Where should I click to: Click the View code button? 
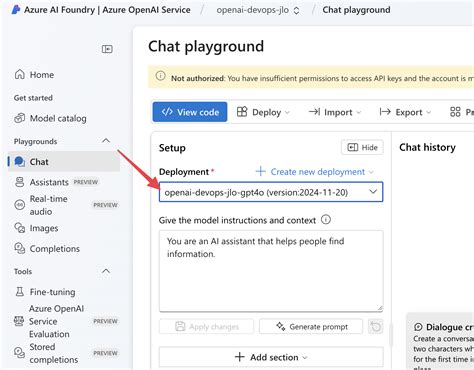[190, 112]
